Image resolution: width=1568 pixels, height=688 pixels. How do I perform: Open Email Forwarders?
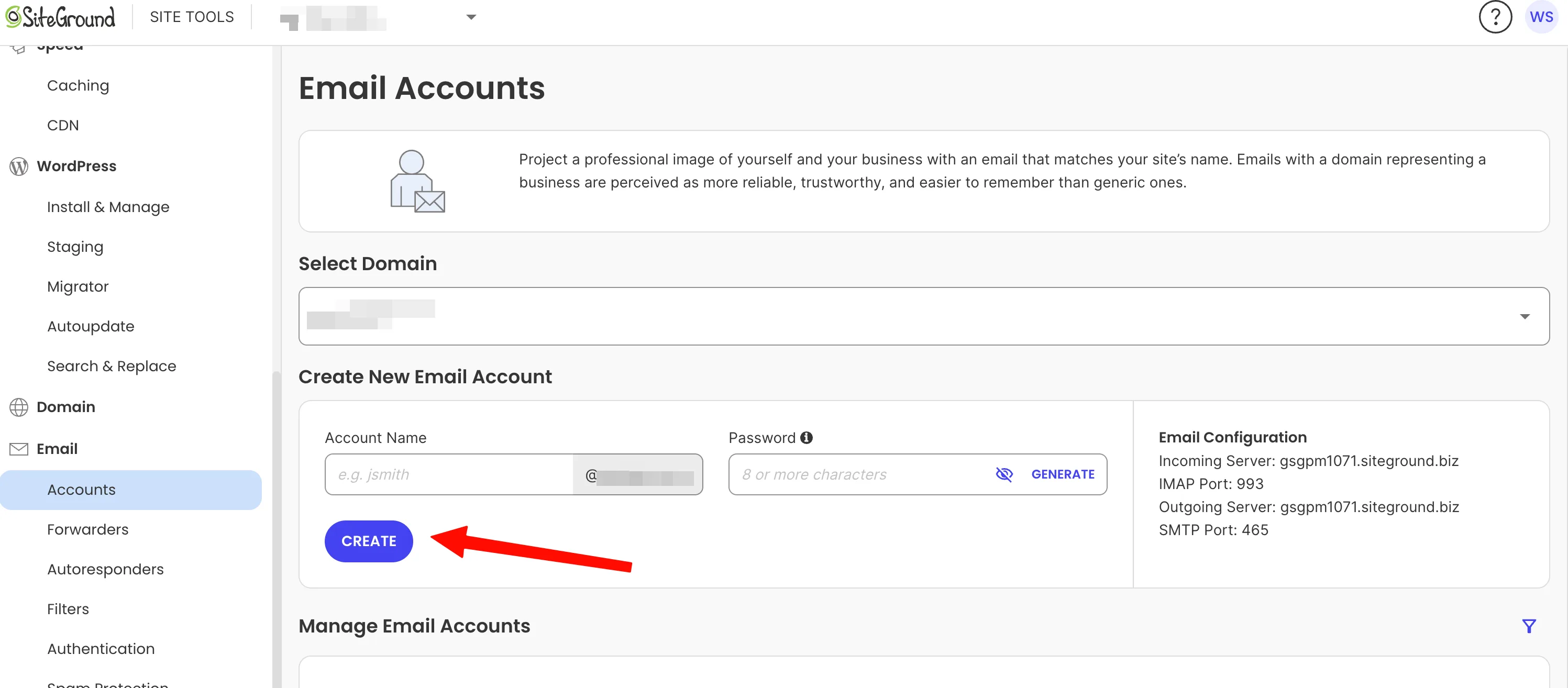(x=87, y=529)
